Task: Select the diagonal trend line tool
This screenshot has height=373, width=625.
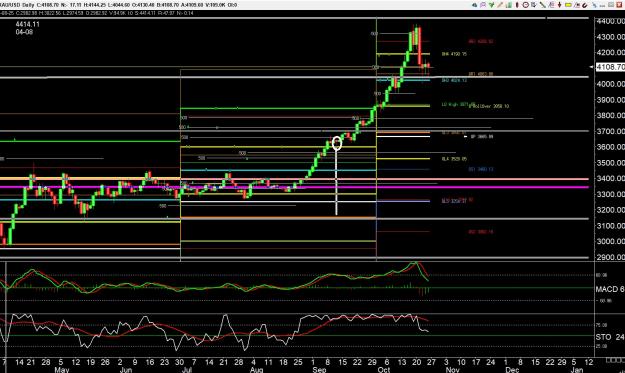Action: pos(542,5)
